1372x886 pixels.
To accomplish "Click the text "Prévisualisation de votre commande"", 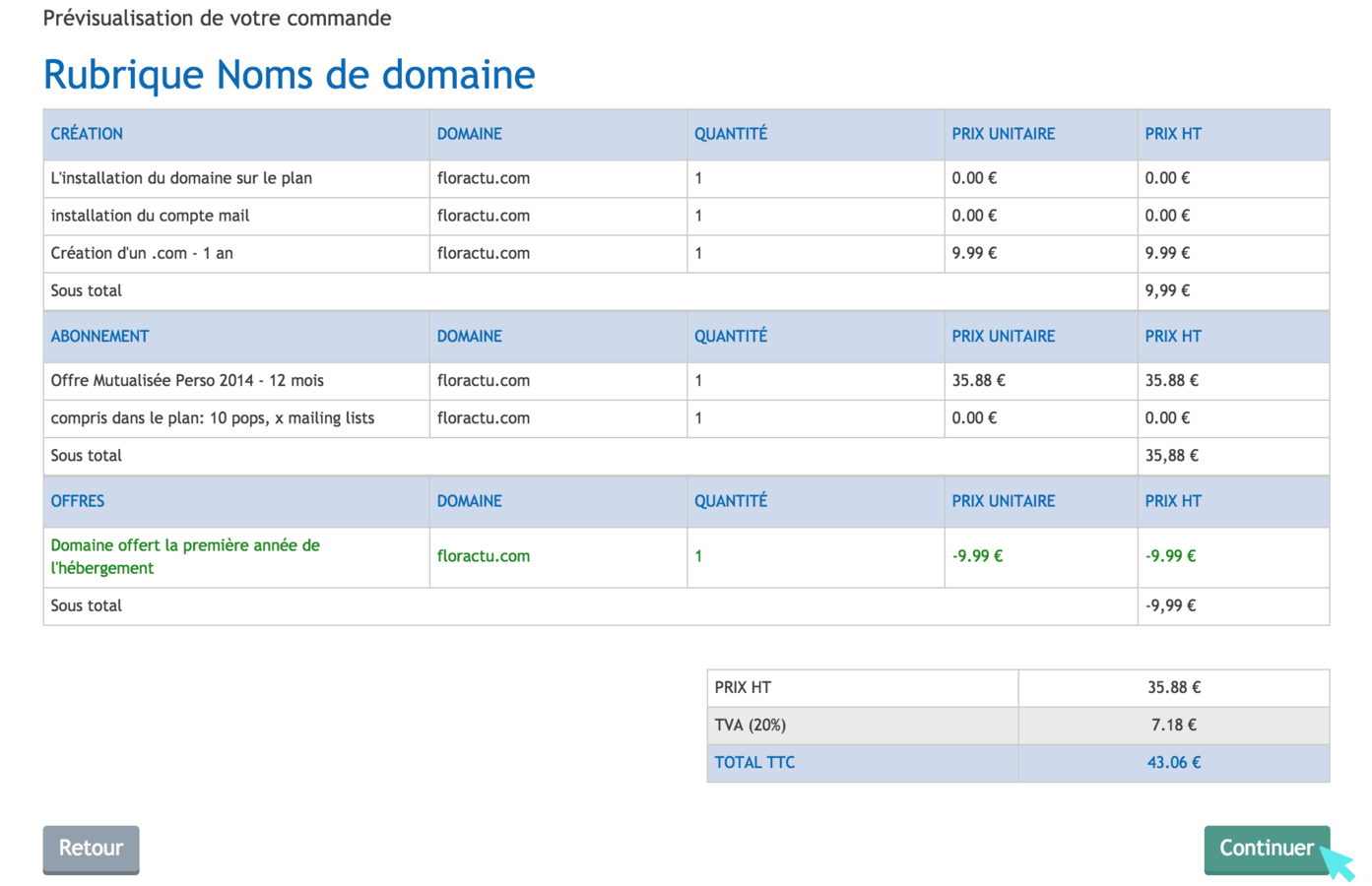I will [217, 18].
